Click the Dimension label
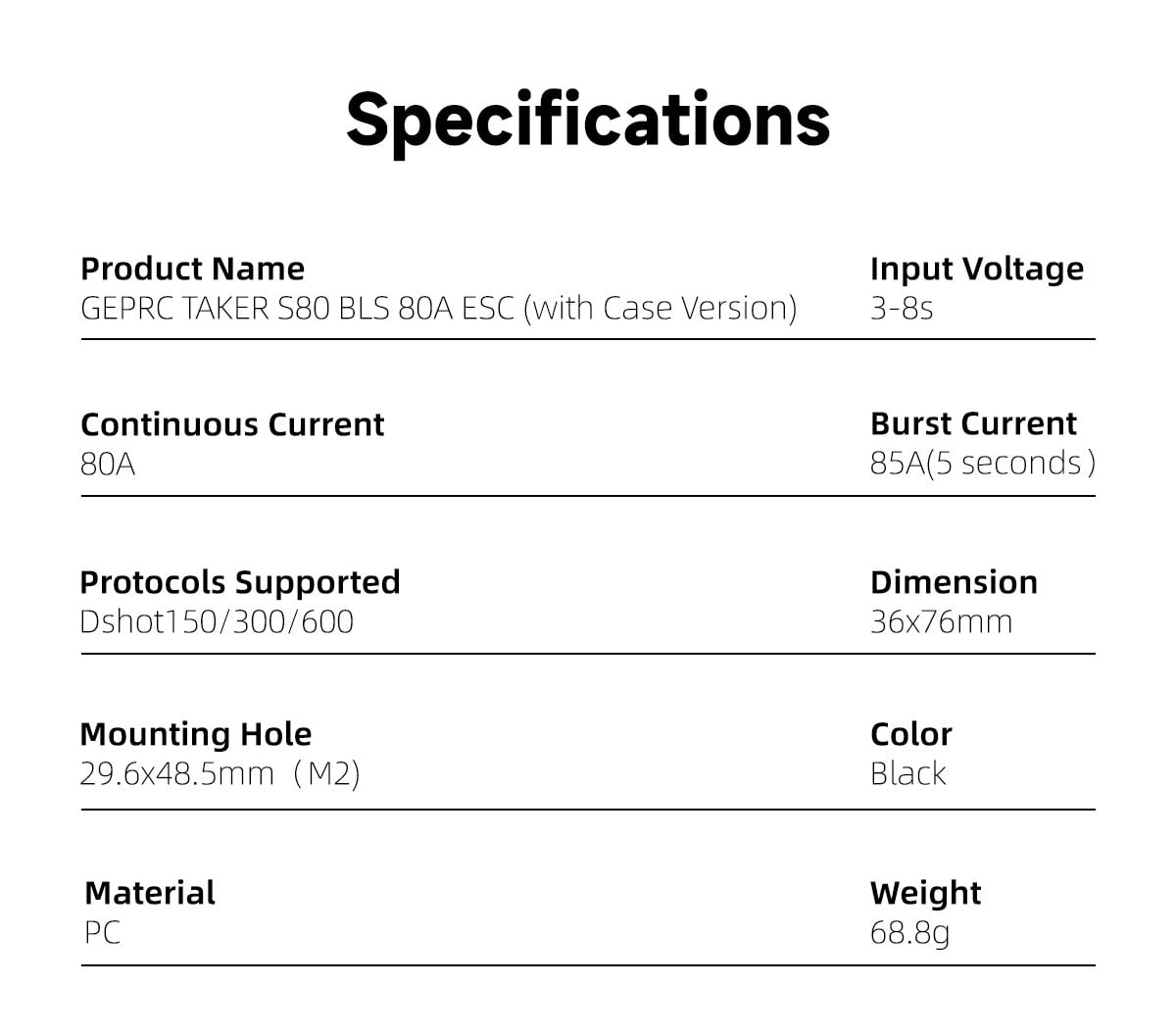1176x1034 pixels. pyautogui.click(x=954, y=582)
